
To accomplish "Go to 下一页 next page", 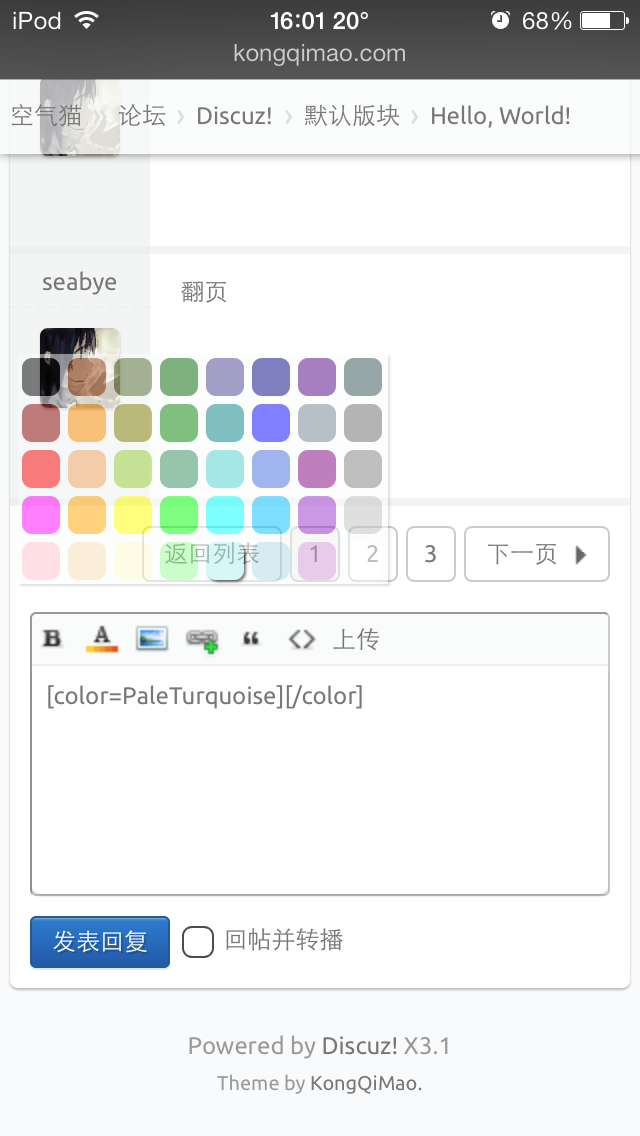I will click(x=536, y=554).
